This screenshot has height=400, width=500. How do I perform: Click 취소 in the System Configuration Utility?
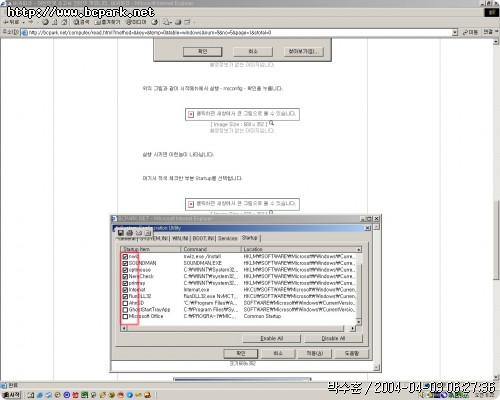(x=278, y=353)
